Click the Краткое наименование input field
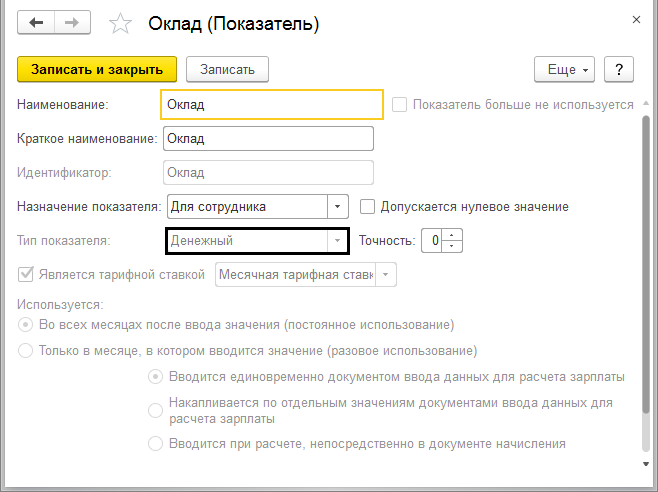 pos(267,138)
